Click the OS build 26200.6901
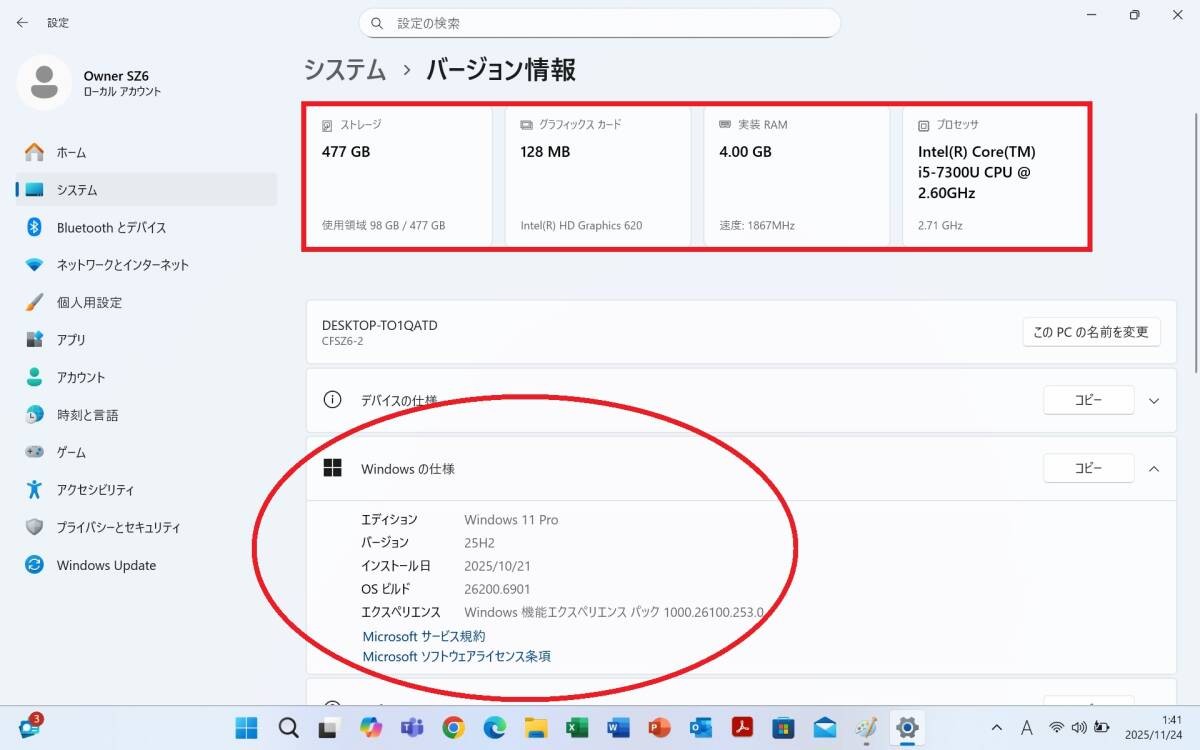Image resolution: width=1200 pixels, height=750 pixels. [x=497, y=589]
